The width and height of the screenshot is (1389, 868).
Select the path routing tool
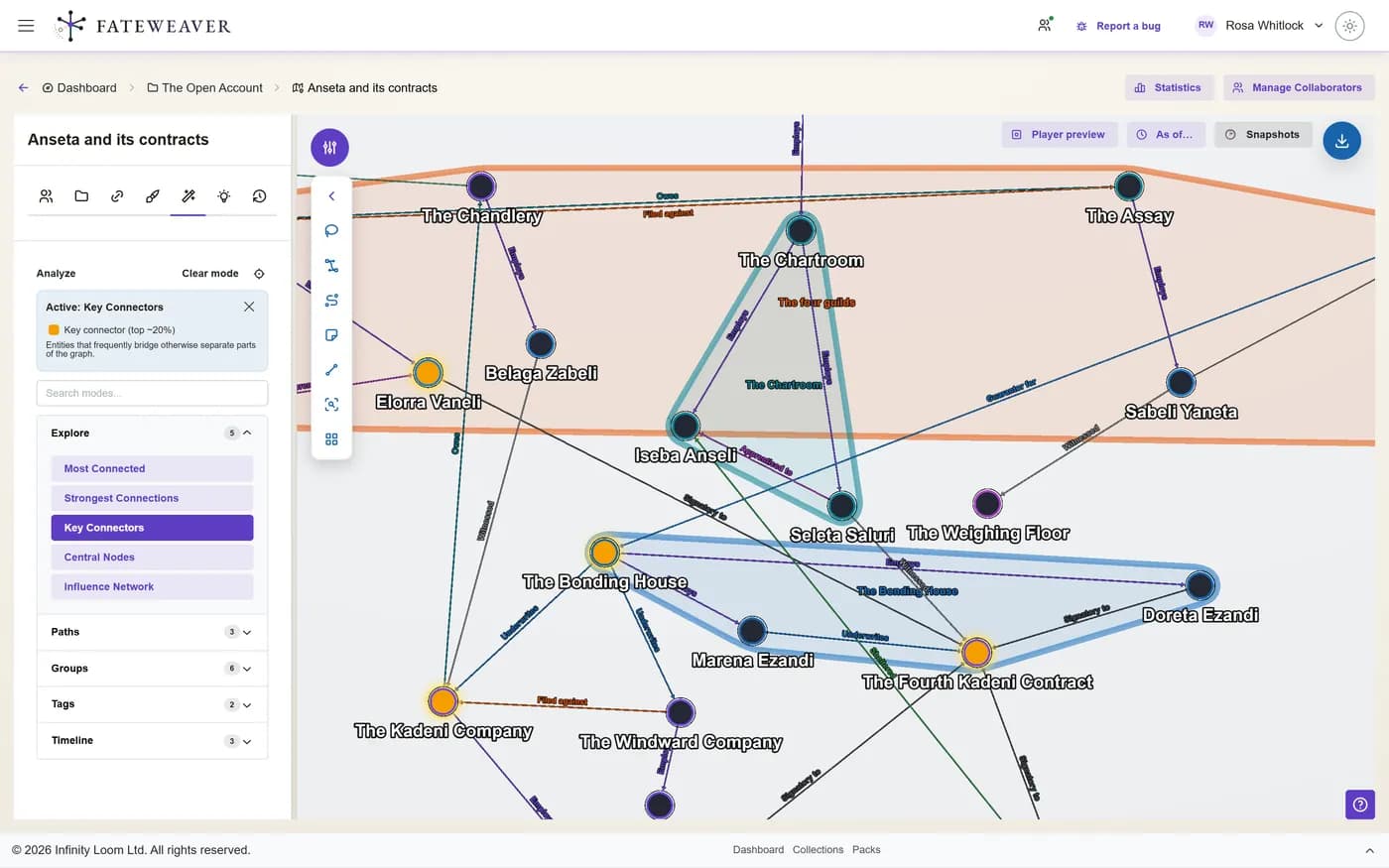(x=331, y=301)
